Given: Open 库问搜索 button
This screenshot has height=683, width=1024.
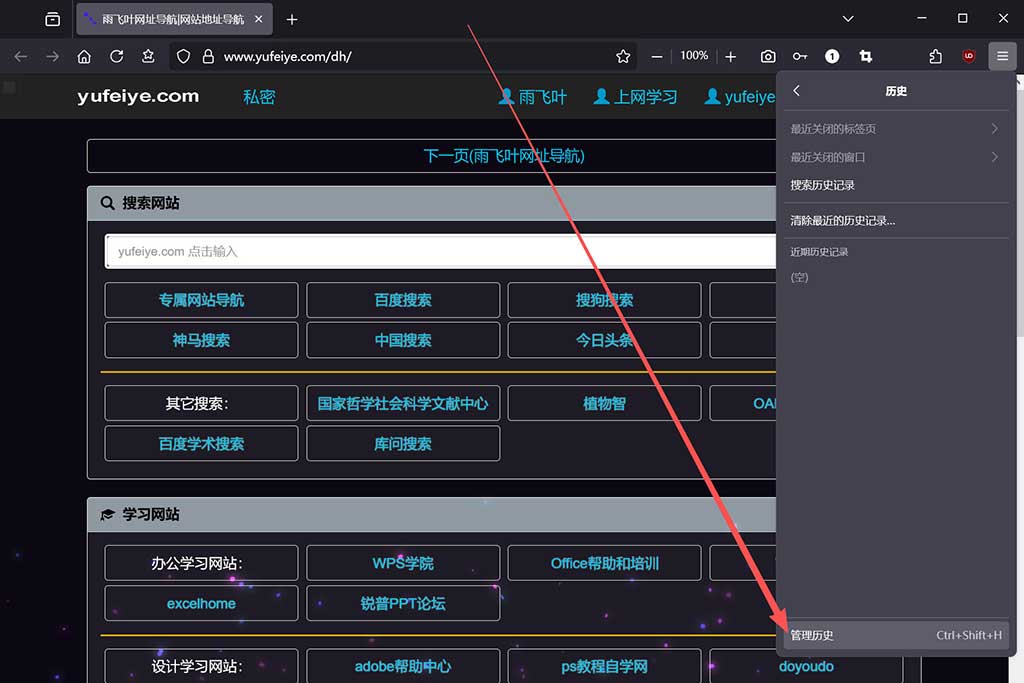Looking at the screenshot, I should 403,444.
